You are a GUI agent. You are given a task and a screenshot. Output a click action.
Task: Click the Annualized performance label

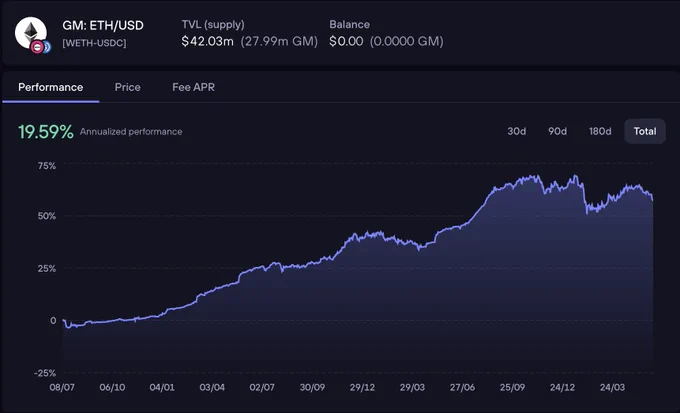131,131
